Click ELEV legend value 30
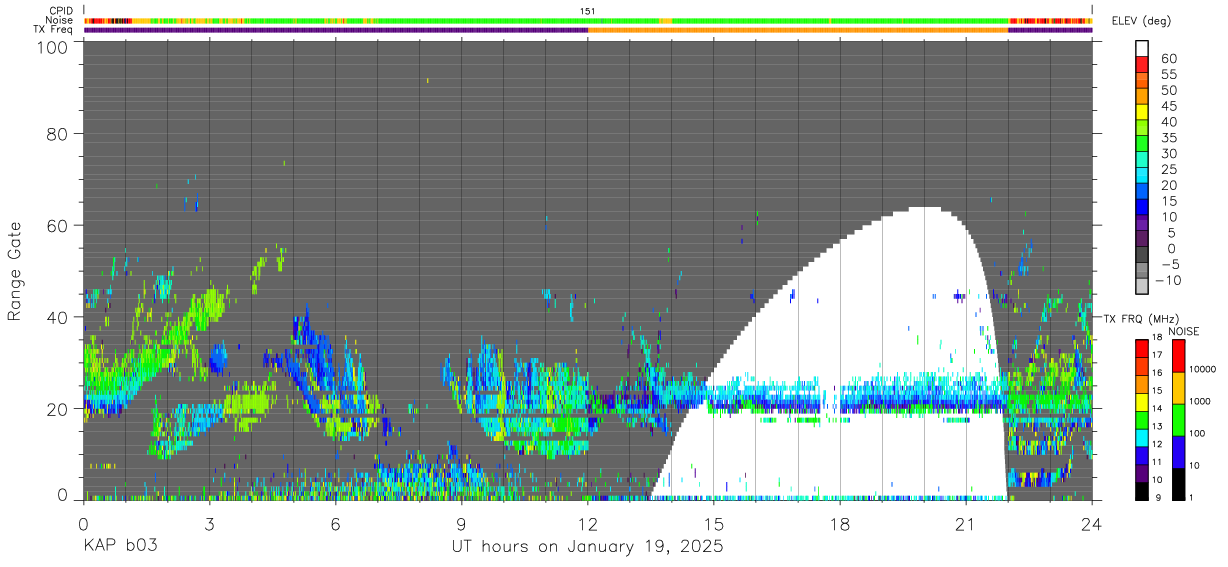 click(1167, 153)
